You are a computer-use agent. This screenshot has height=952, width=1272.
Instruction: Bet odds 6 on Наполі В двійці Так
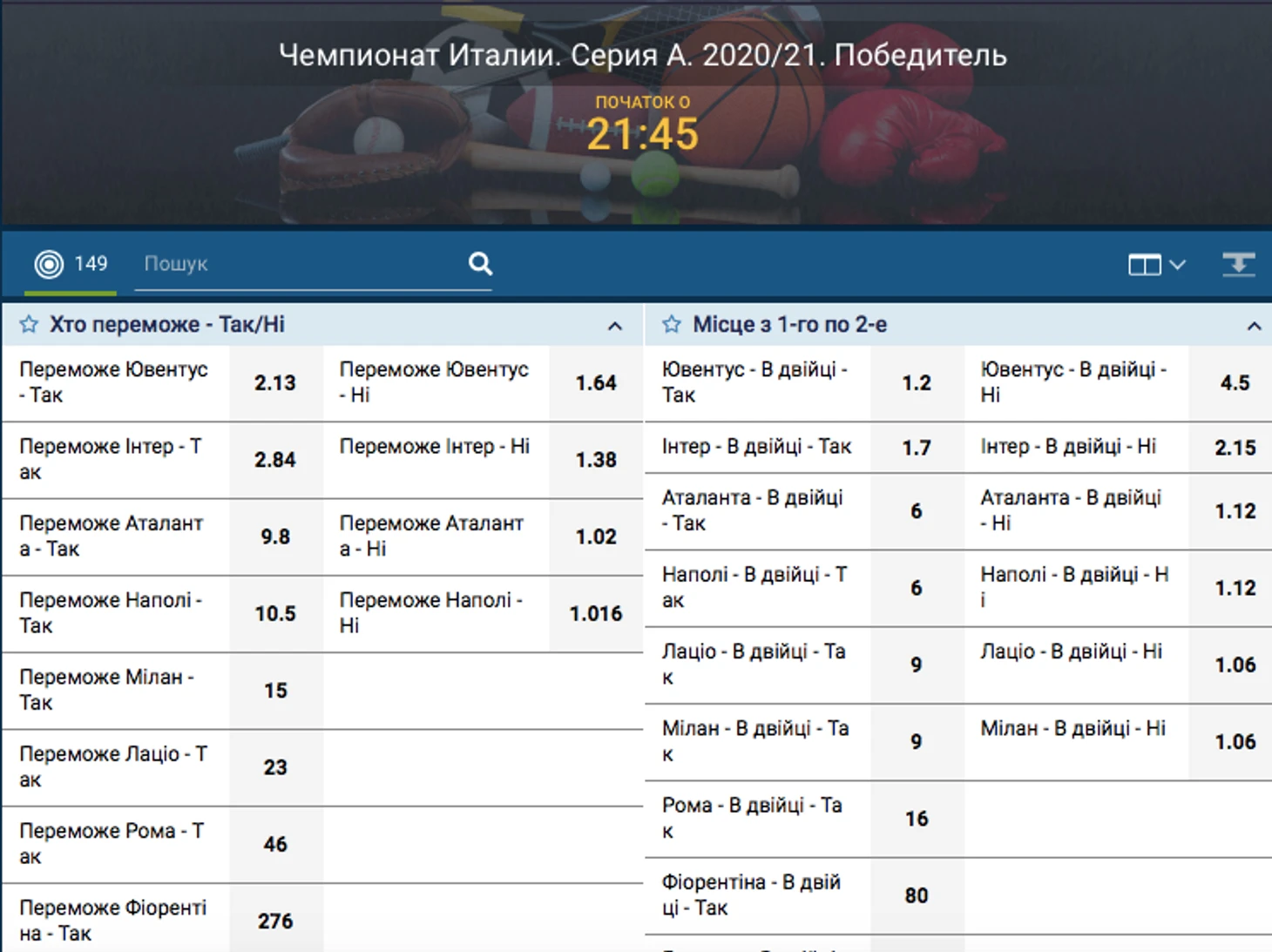coord(917,588)
